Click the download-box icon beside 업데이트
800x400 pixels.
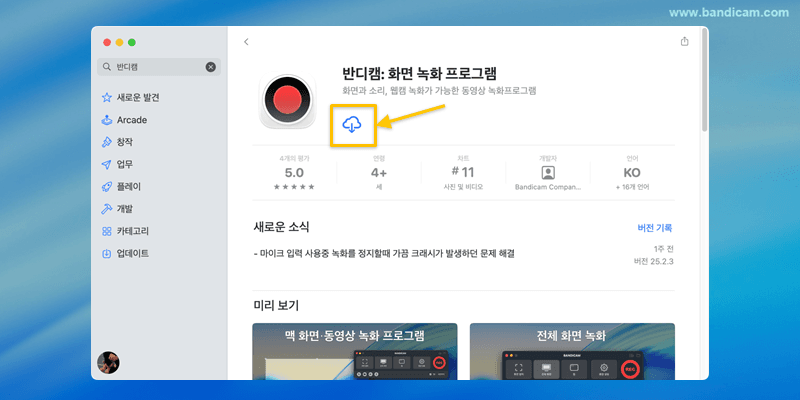[x=107, y=253]
